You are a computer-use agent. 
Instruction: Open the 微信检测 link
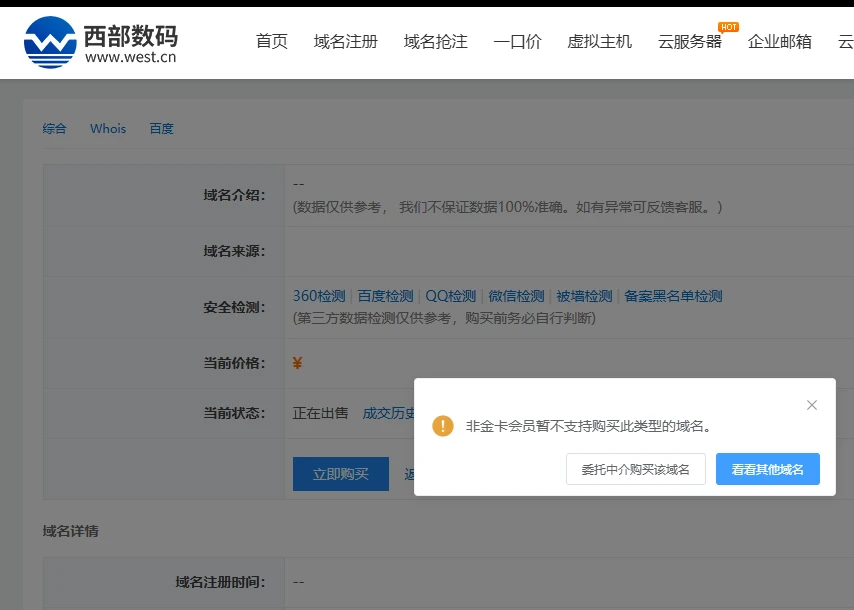[x=516, y=296]
